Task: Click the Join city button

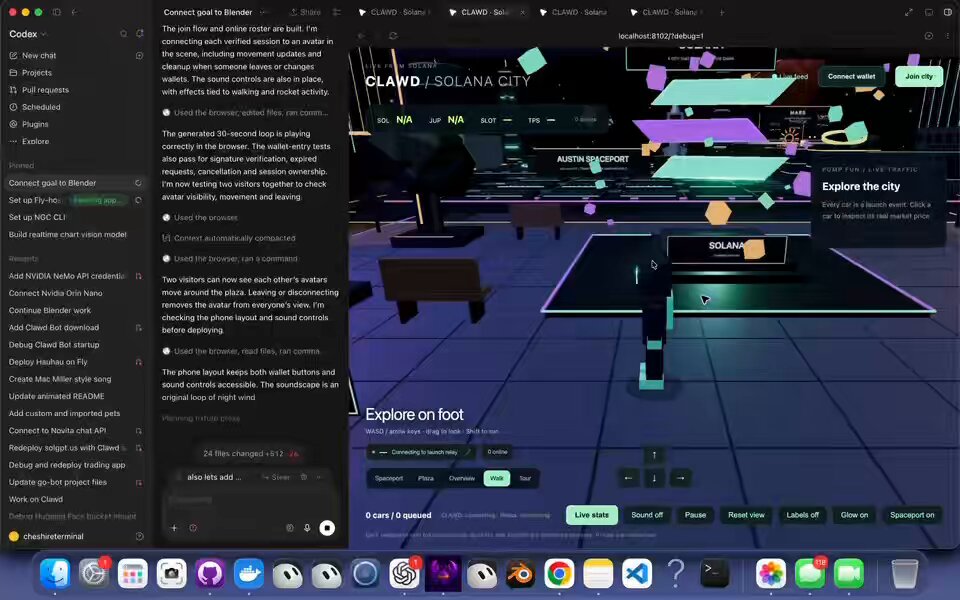Action: (919, 77)
